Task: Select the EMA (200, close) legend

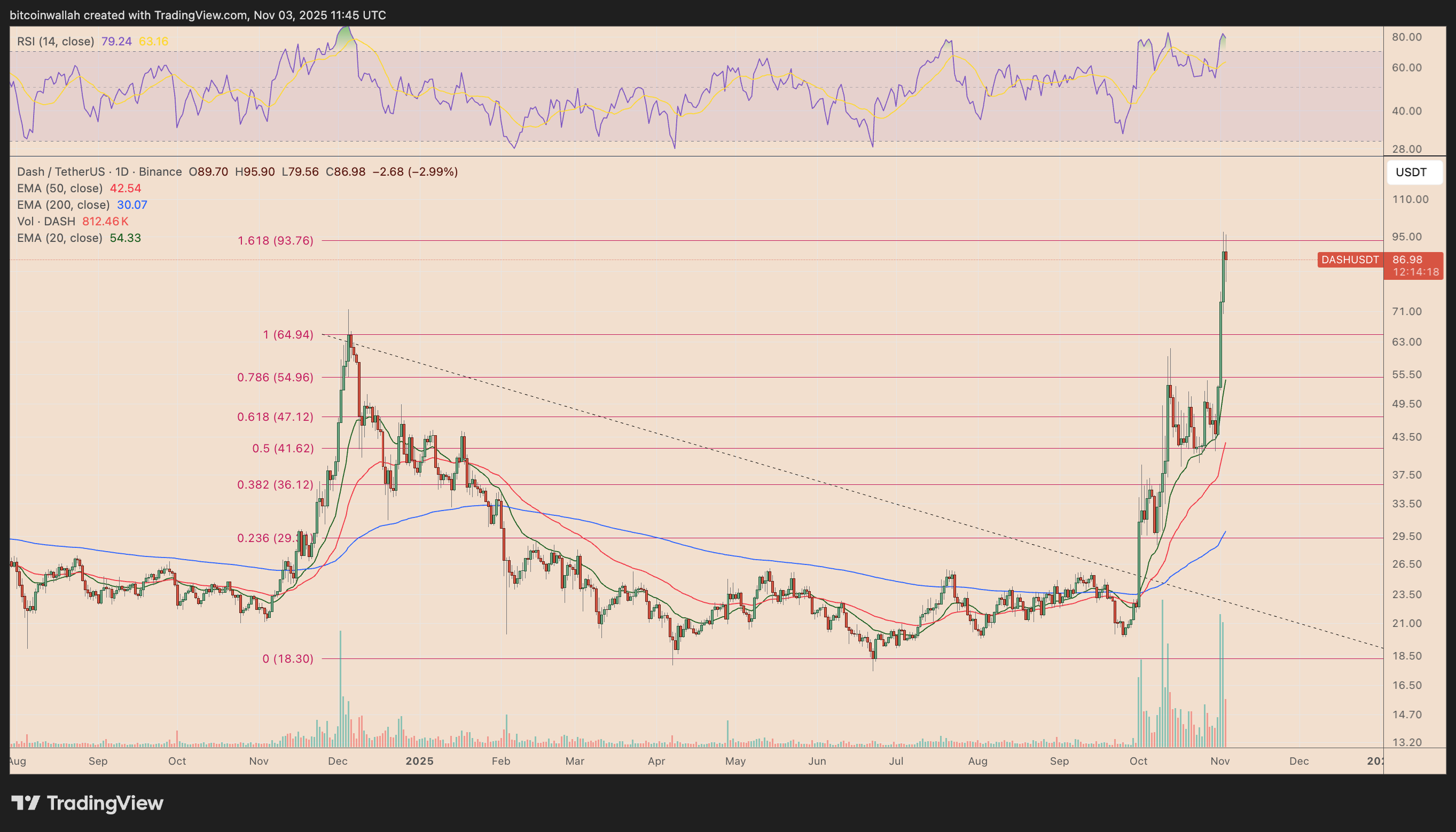Action: click(63, 205)
